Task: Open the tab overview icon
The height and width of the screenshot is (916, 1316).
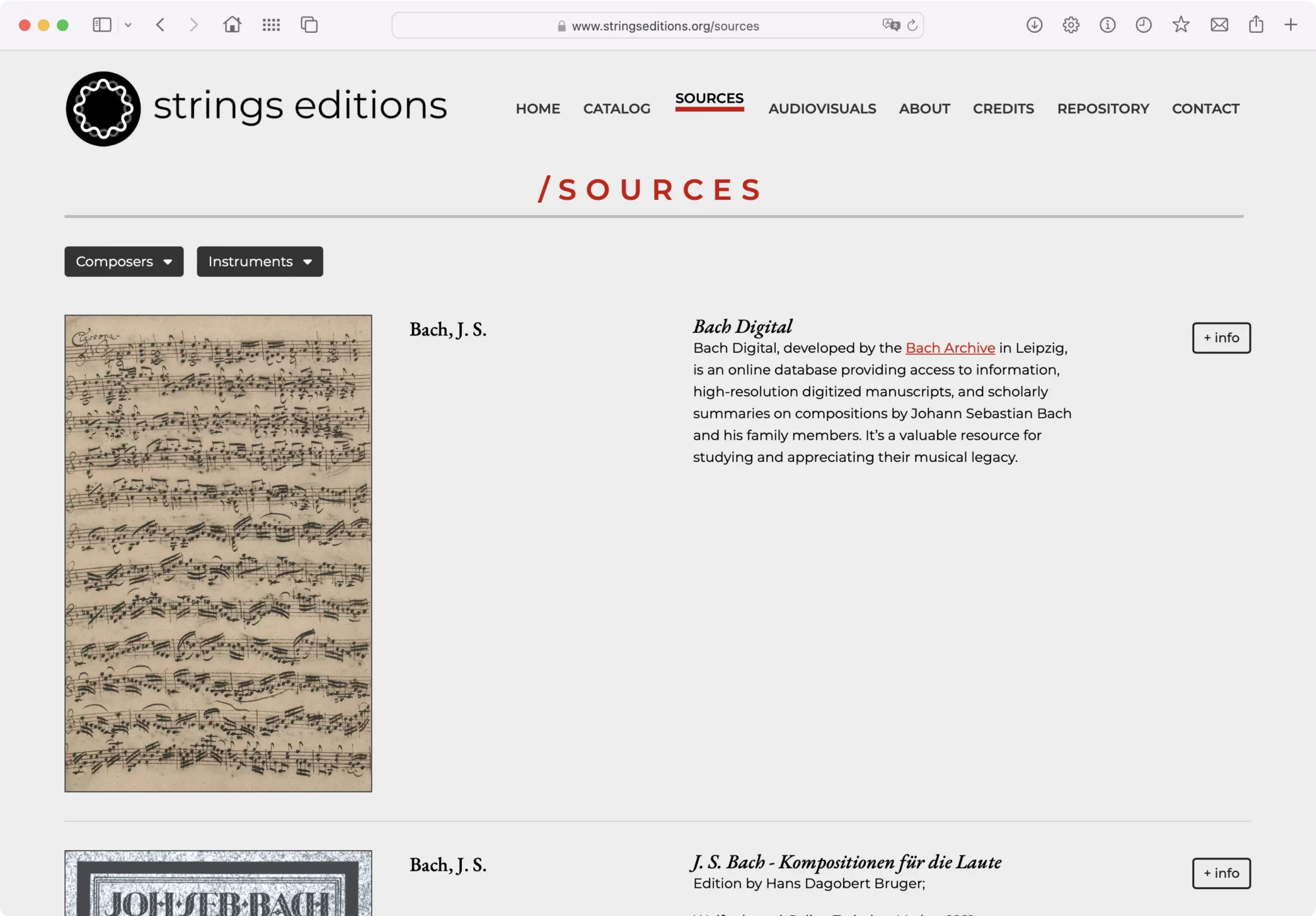Action: pyautogui.click(x=309, y=25)
